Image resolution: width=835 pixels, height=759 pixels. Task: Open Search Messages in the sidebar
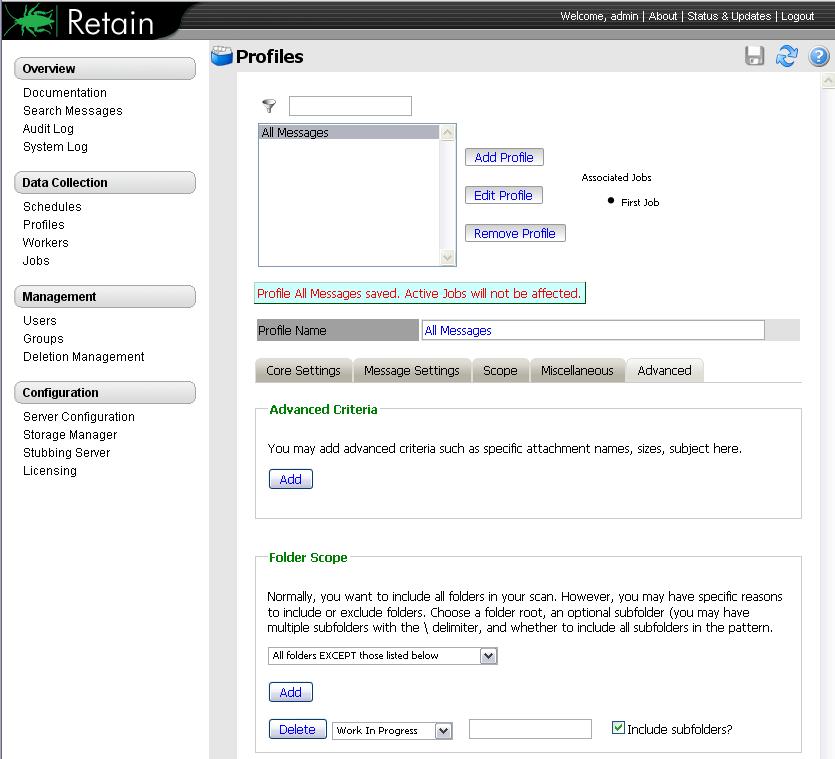[x=72, y=111]
